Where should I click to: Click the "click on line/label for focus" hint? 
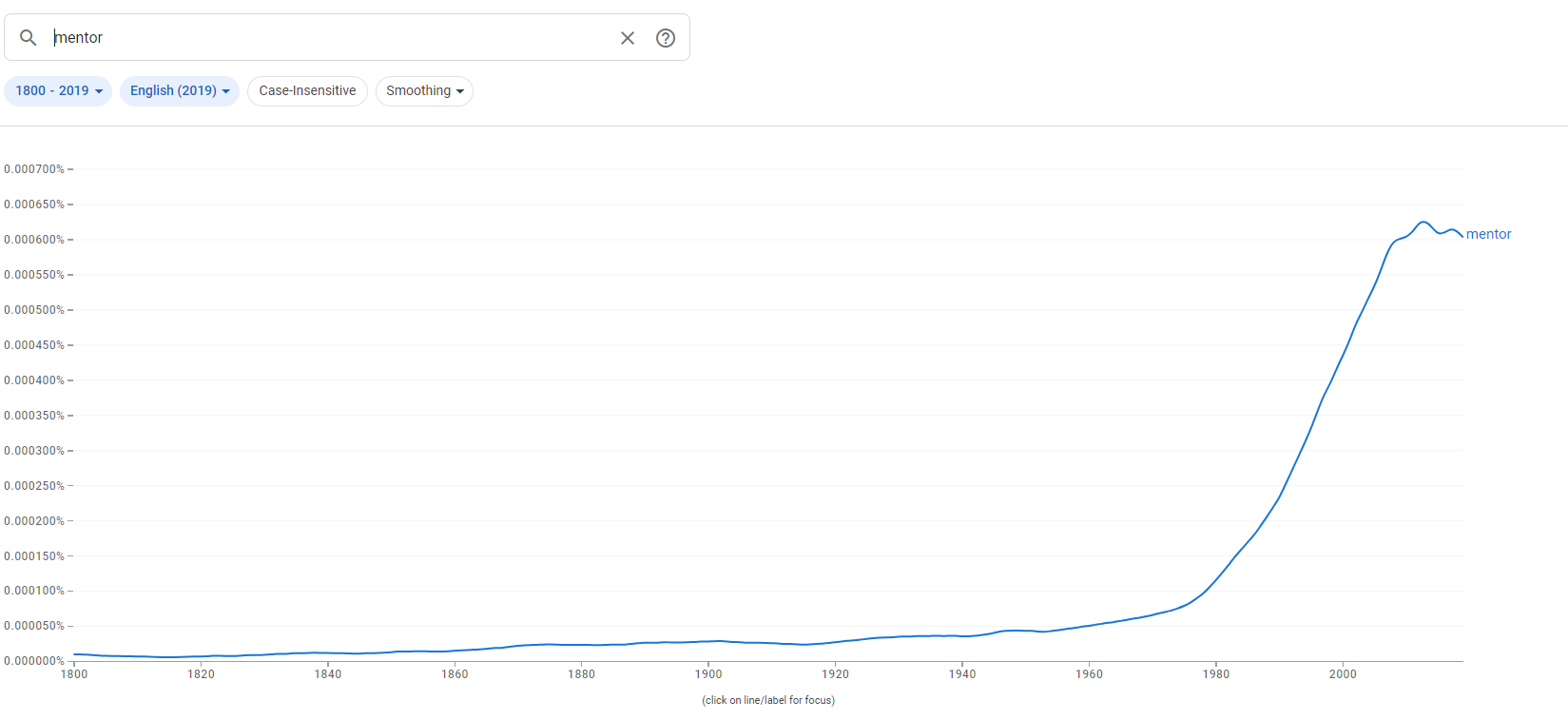pos(768,700)
